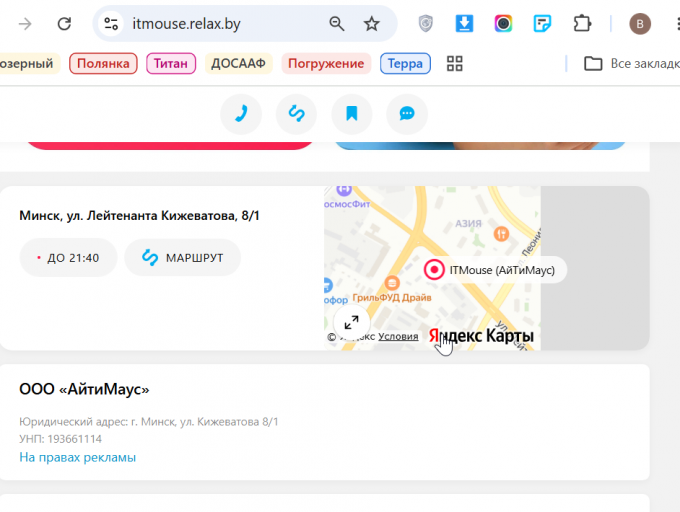Open the Титан bookmark
The height and width of the screenshot is (512, 680).
[x=171, y=64]
